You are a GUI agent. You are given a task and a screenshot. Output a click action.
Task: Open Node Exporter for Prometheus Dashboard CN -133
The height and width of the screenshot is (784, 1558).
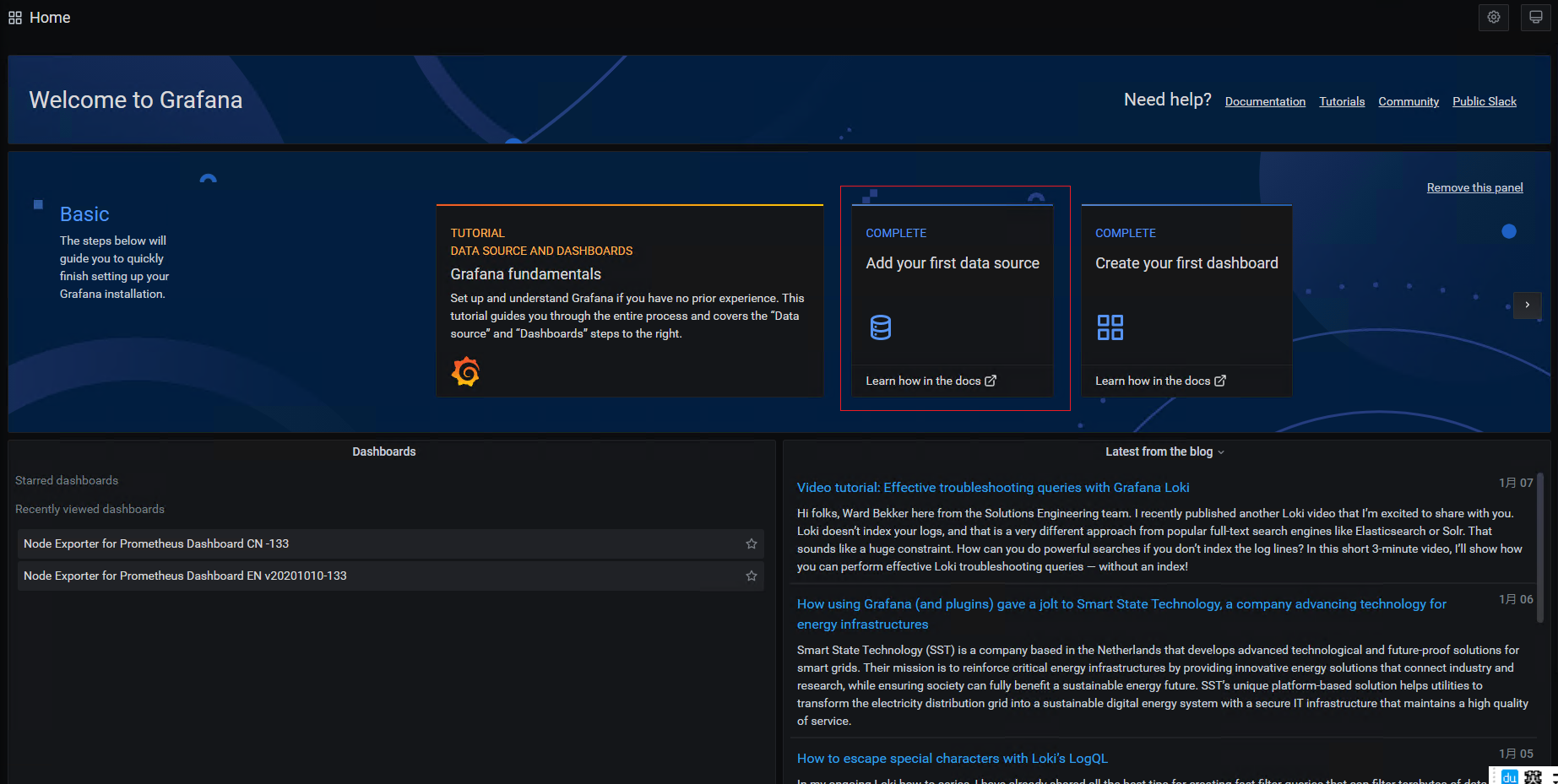pyautogui.click(x=155, y=543)
